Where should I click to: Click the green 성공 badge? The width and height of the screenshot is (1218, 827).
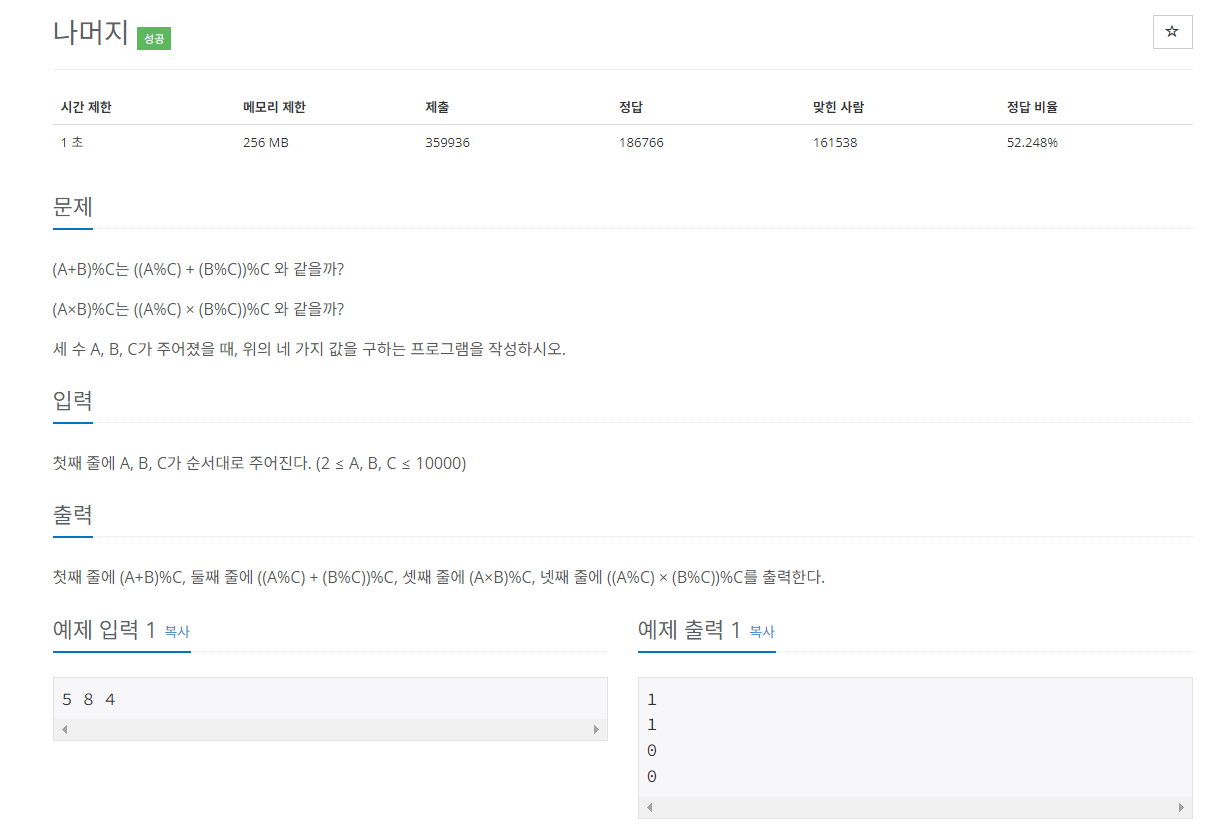pyautogui.click(x=154, y=39)
